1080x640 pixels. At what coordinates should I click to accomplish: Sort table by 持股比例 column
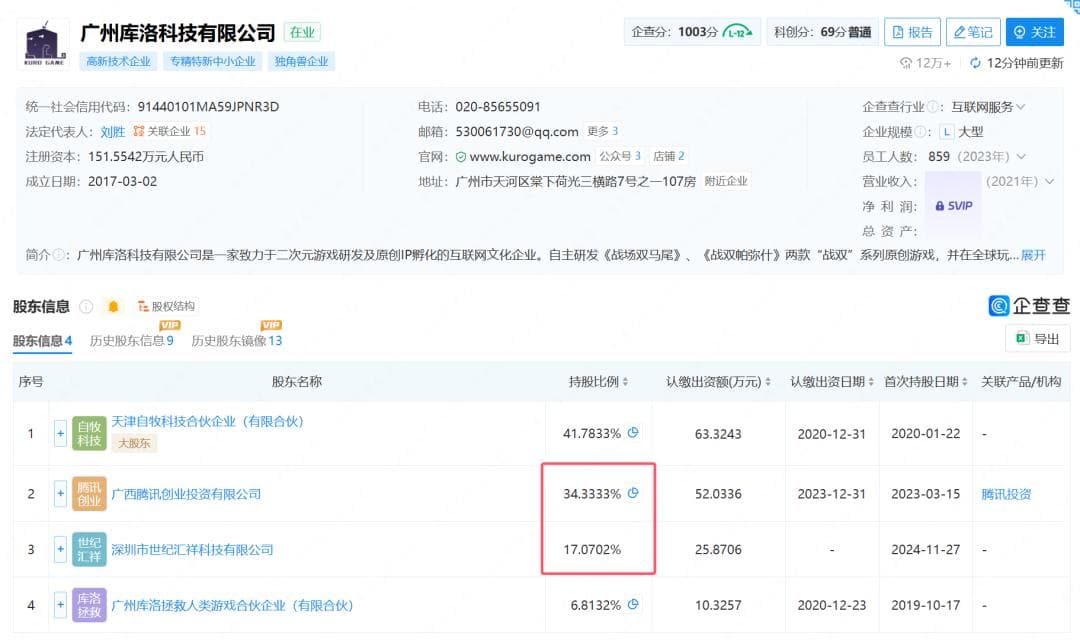click(x=600, y=382)
